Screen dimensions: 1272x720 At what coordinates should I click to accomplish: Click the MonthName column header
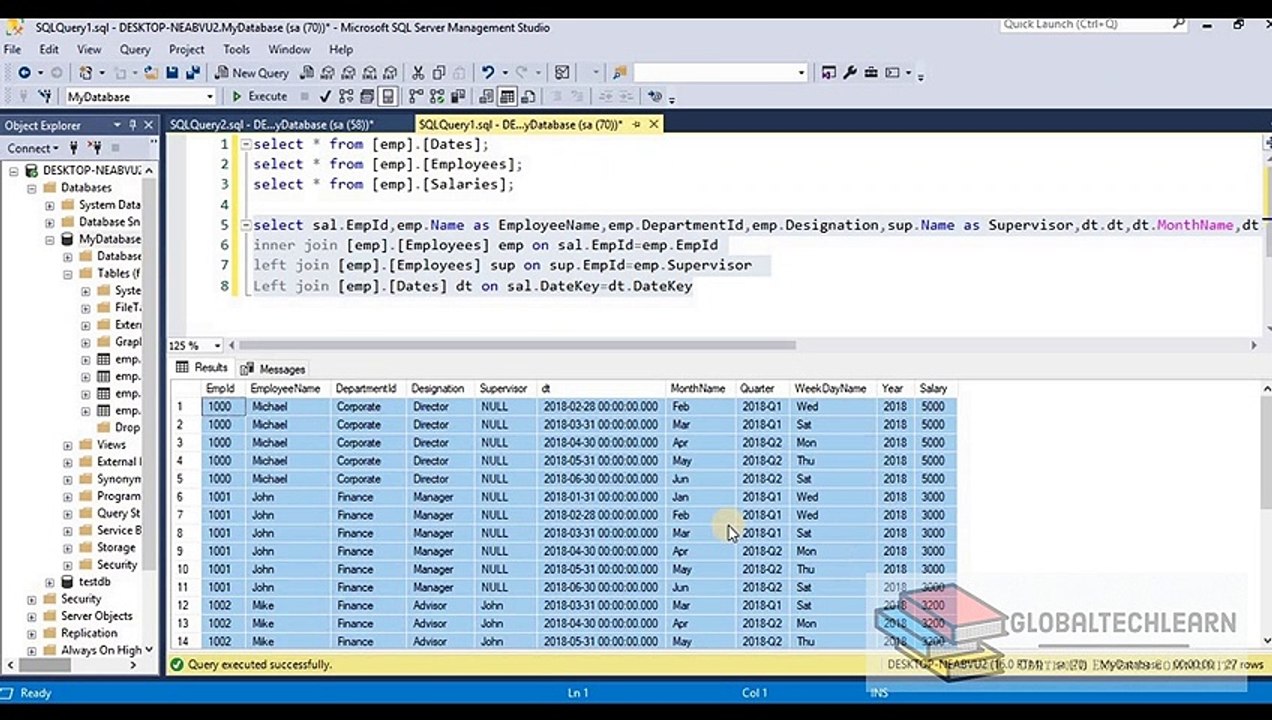[701, 389]
